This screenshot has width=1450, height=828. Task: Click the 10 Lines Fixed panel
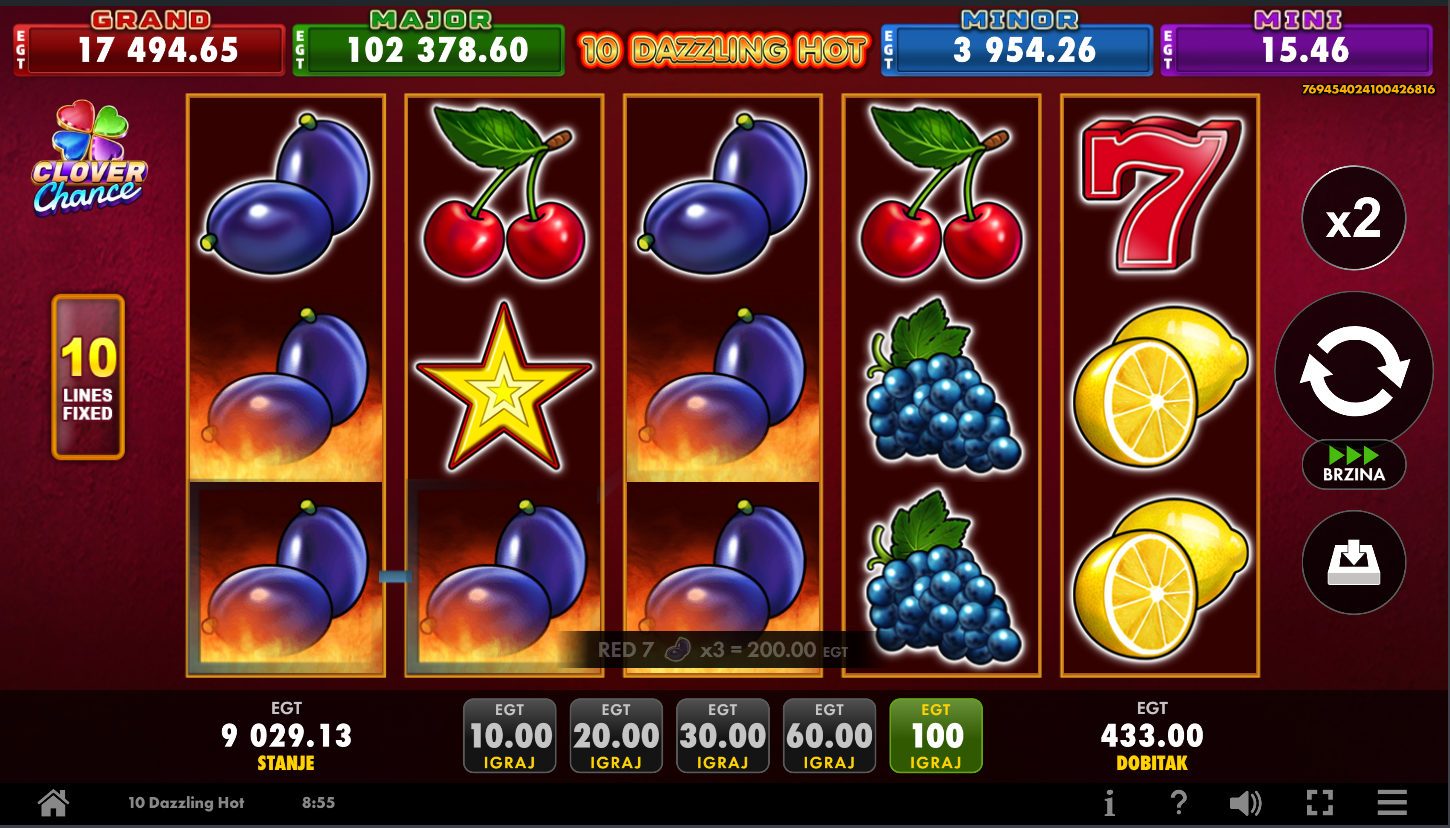pos(88,377)
